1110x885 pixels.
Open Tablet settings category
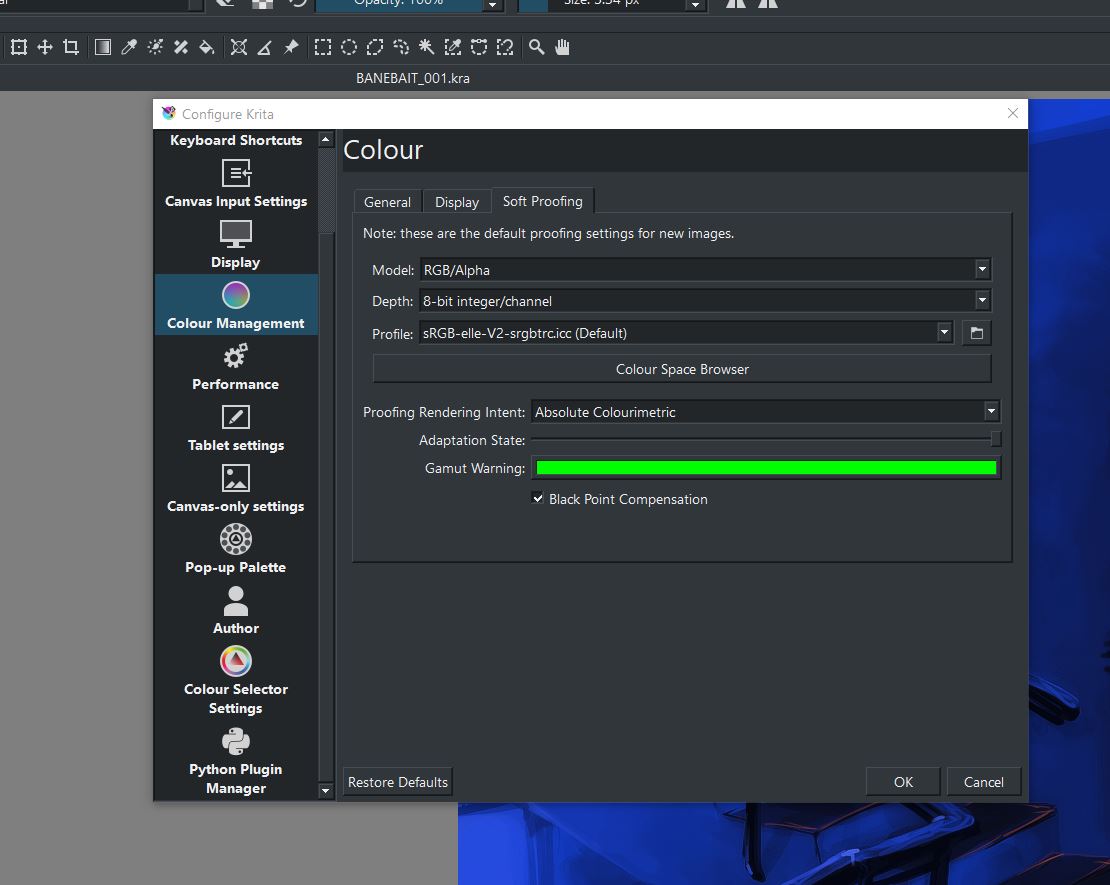pos(236,428)
